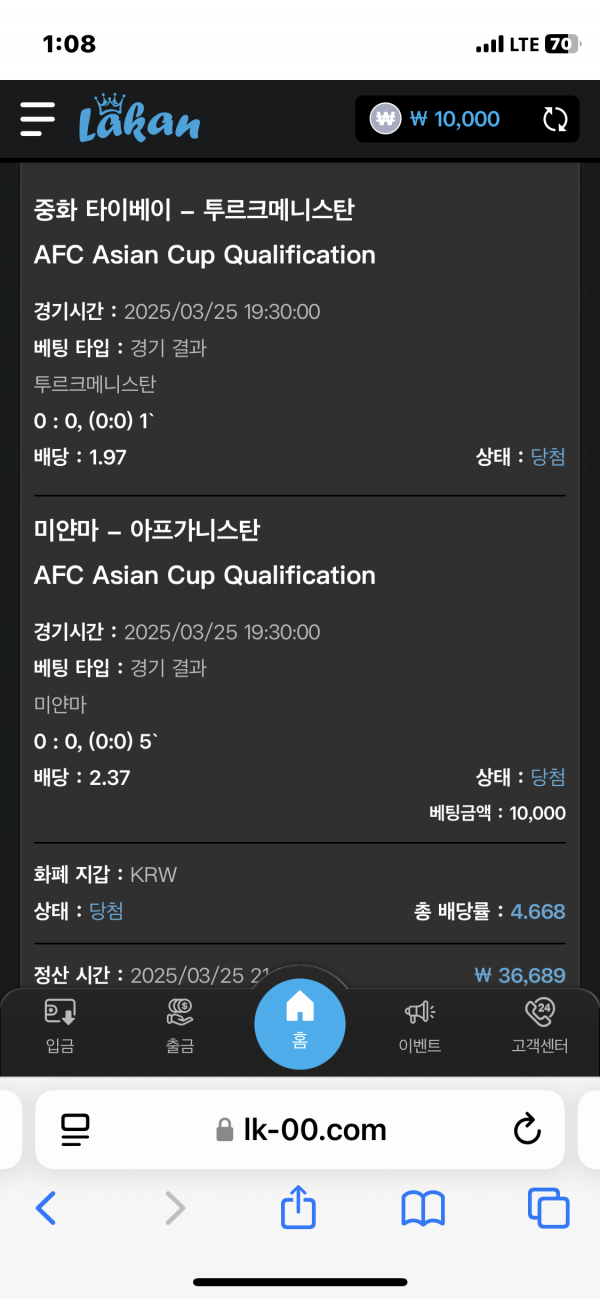Go to 홈 home button
Image resolution: width=600 pixels, height=1299 pixels.
[x=300, y=1020]
